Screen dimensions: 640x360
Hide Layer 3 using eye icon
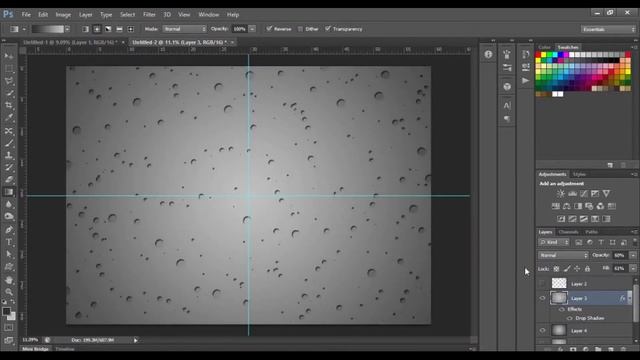point(542,298)
